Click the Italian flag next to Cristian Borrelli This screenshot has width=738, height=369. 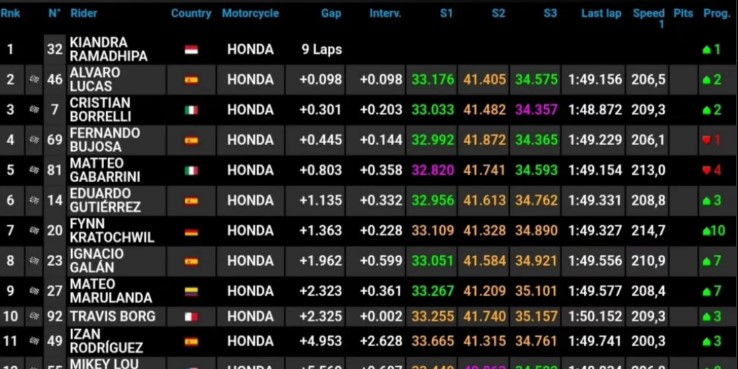[x=191, y=110]
